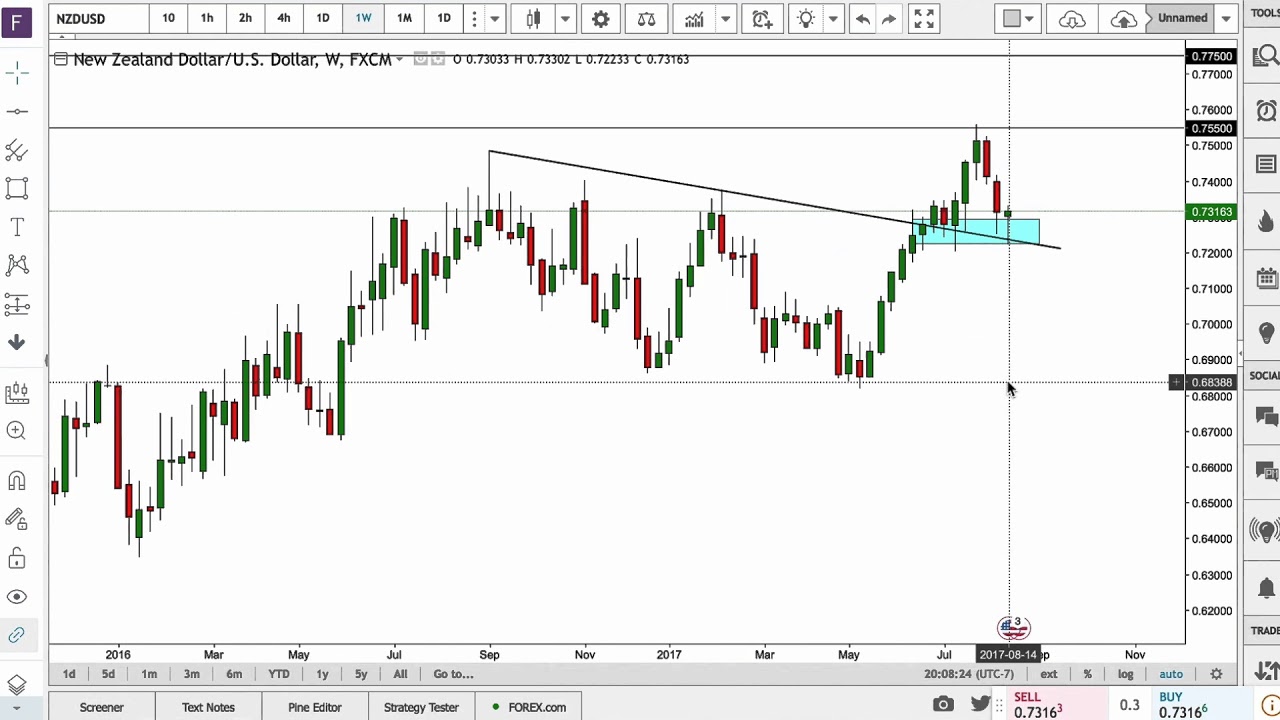The width and height of the screenshot is (1280, 720).
Task: Click the save chart cloud-upload icon
Action: [1124, 18]
